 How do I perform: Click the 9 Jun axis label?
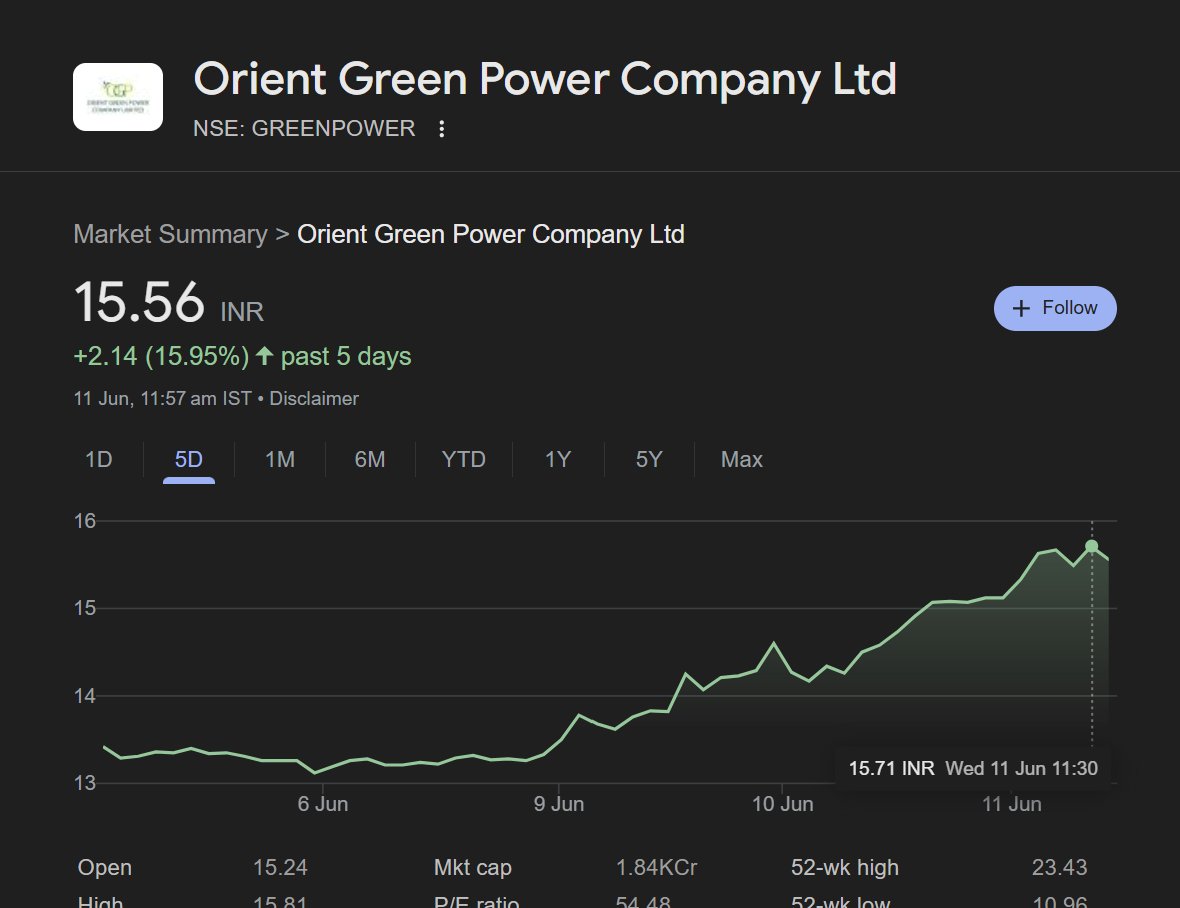coord(559,804)
